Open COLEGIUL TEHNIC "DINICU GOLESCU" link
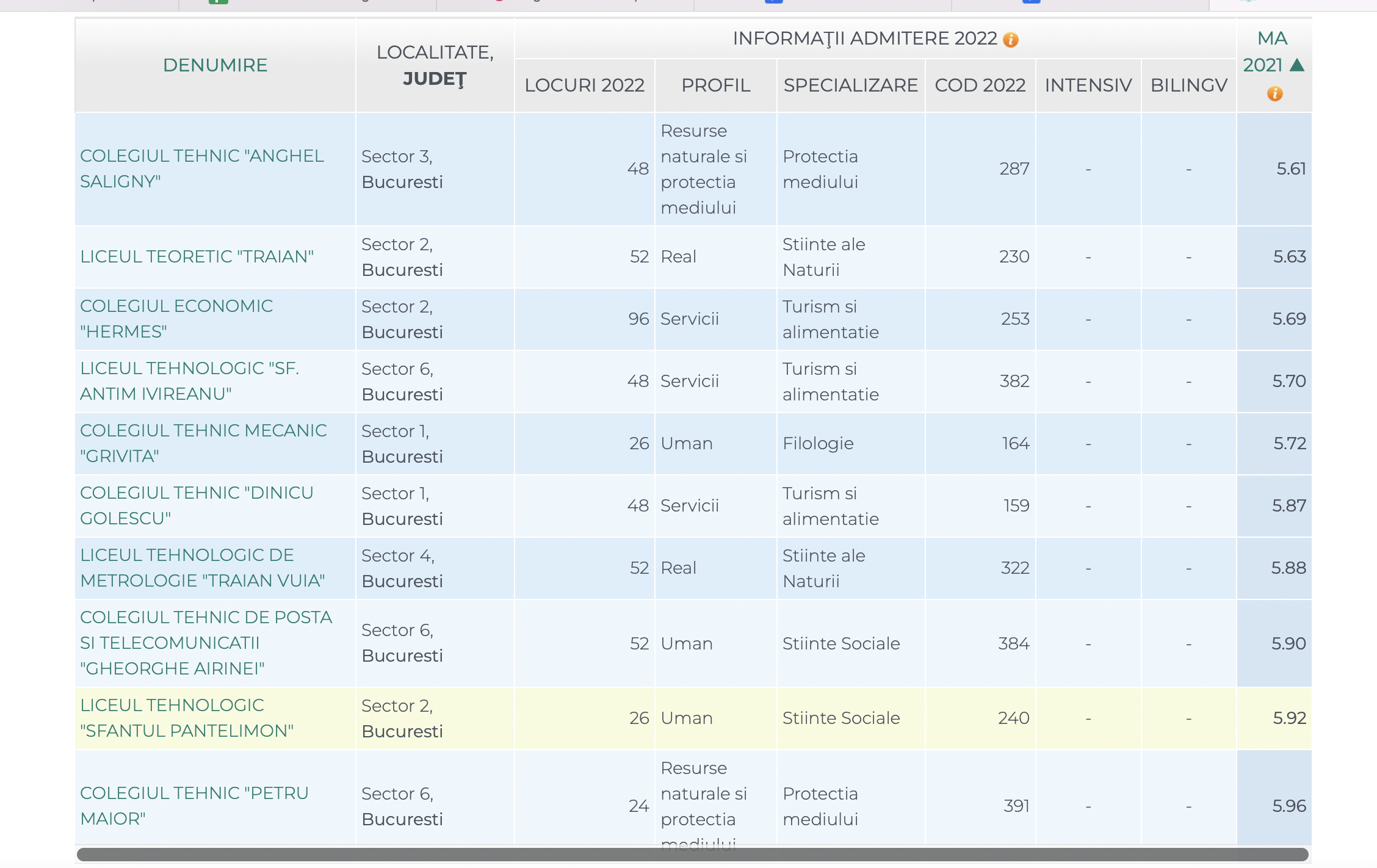 [x=197, y=505]
